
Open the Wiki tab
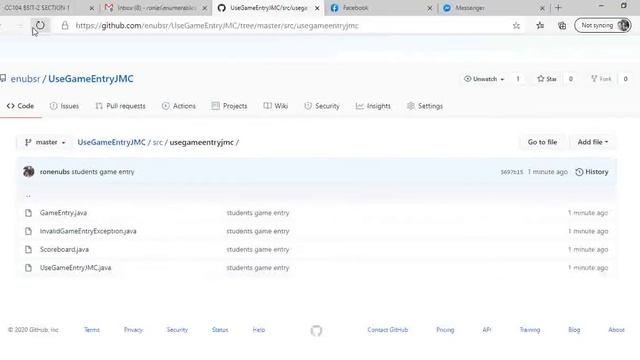pyautogui.click(x=276, y=106)
